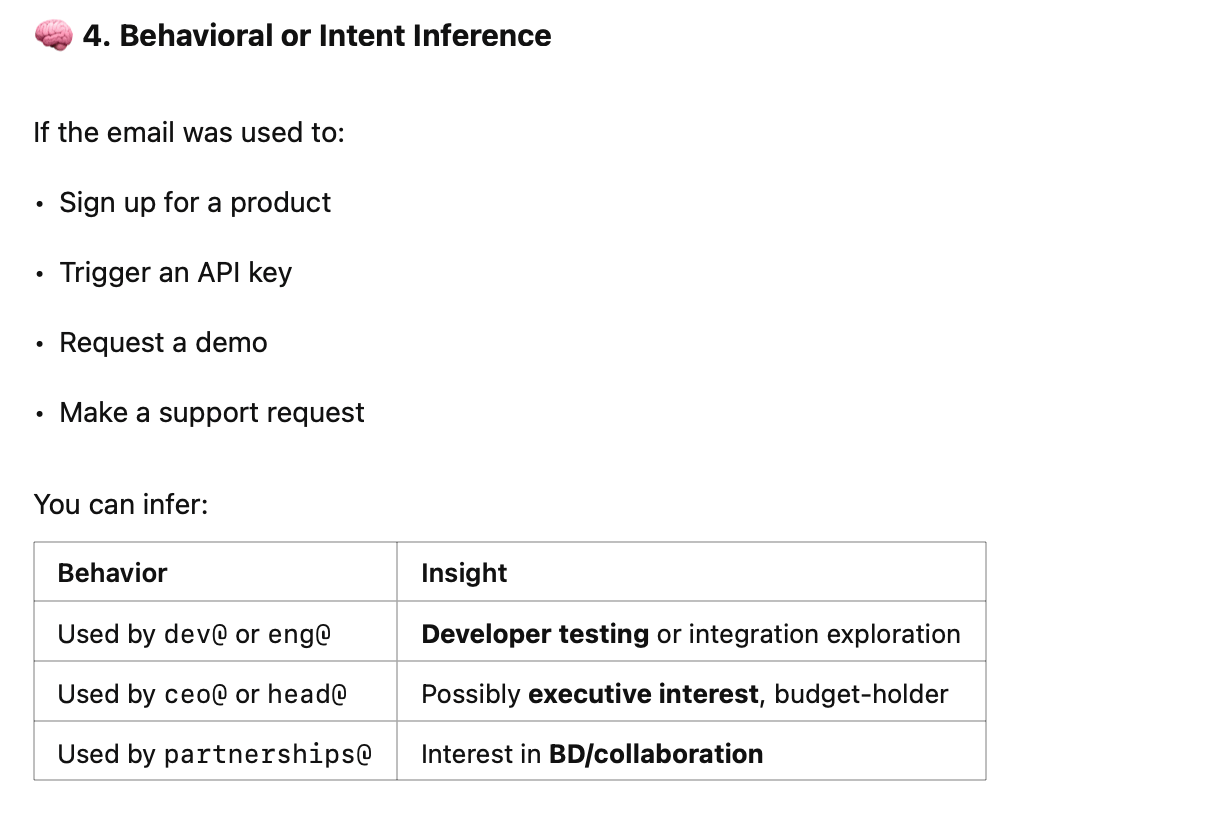Click the Behavior column header
1216x814 pixels.
[215, 572]
